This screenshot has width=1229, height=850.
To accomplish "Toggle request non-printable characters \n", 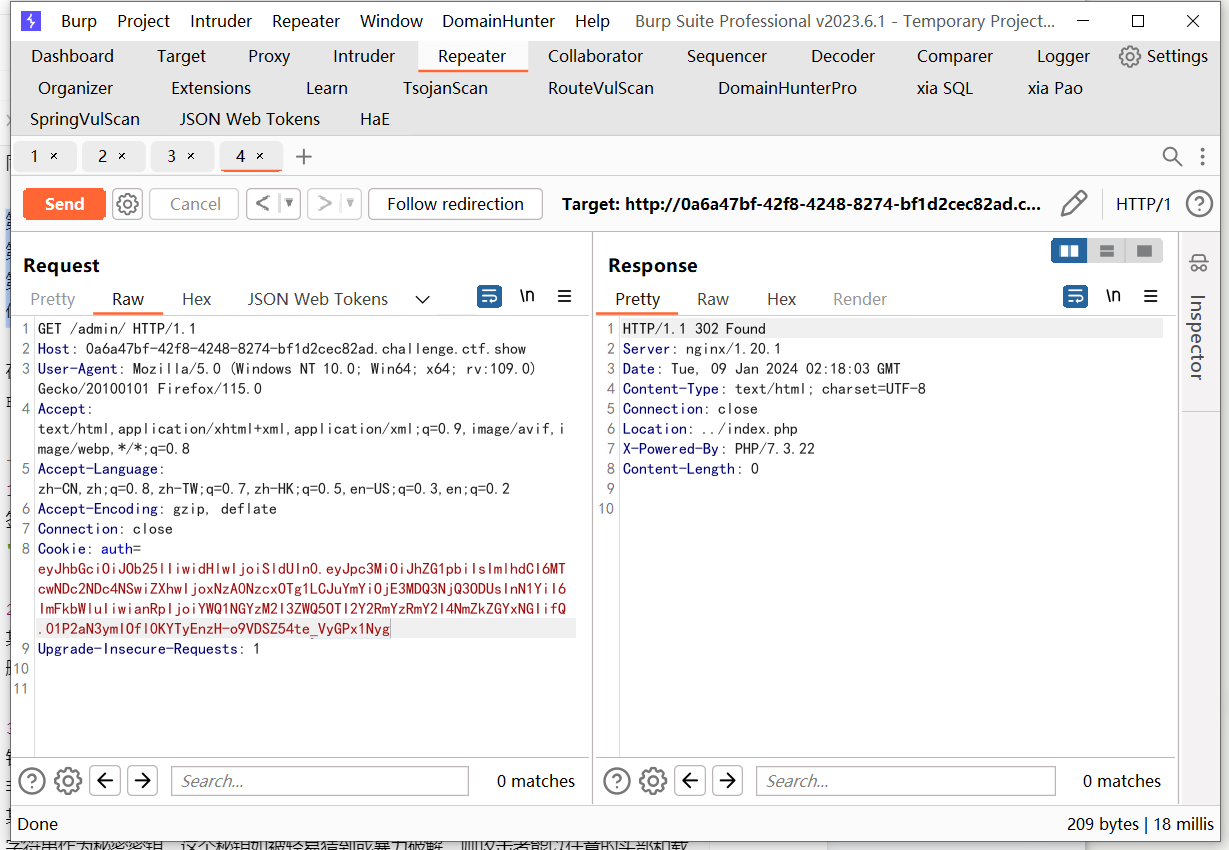I will tap(527, 296).
